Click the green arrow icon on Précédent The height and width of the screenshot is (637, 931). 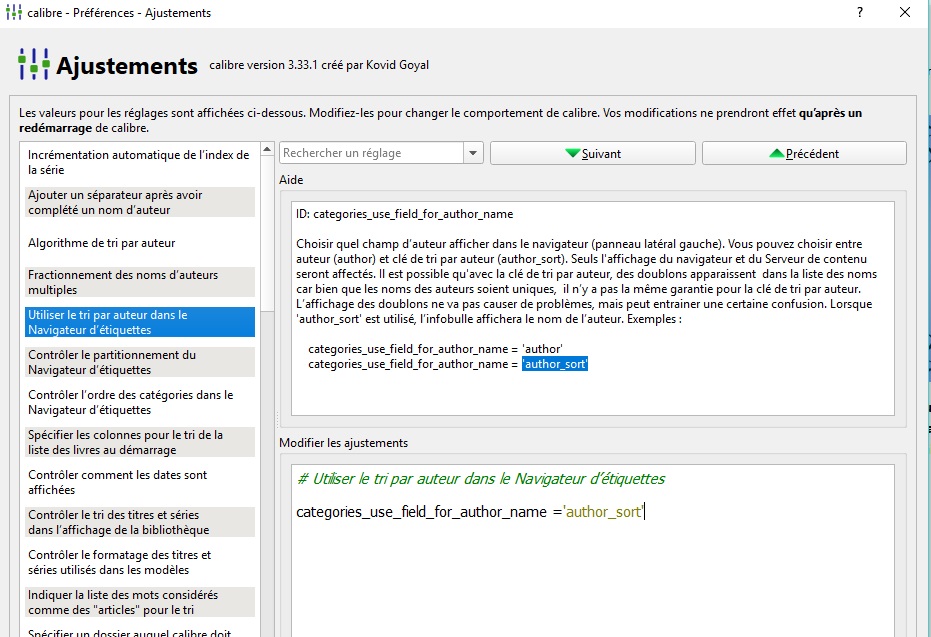[777, 153]
